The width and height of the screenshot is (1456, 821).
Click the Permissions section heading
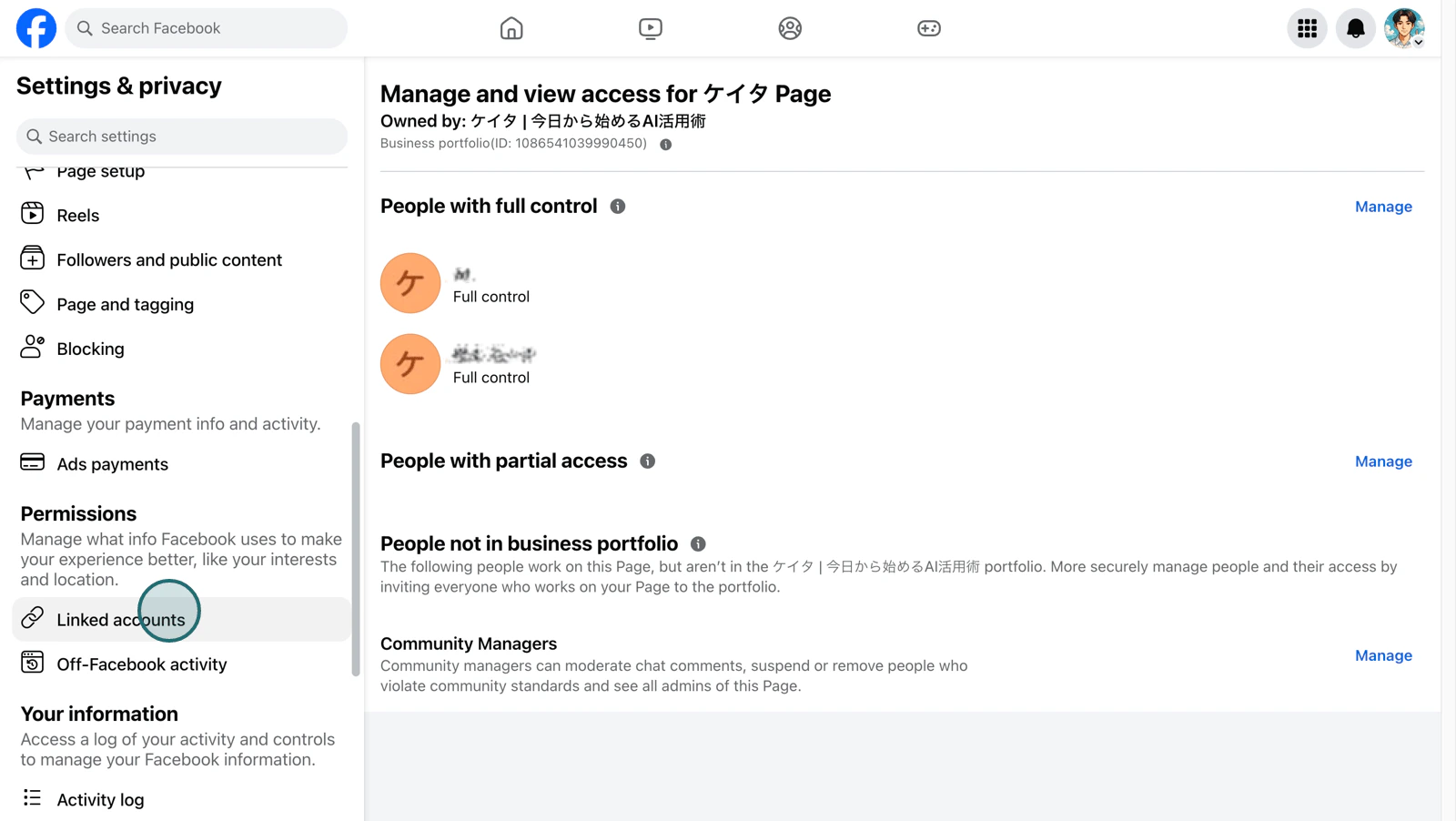[x=78, y=513]
